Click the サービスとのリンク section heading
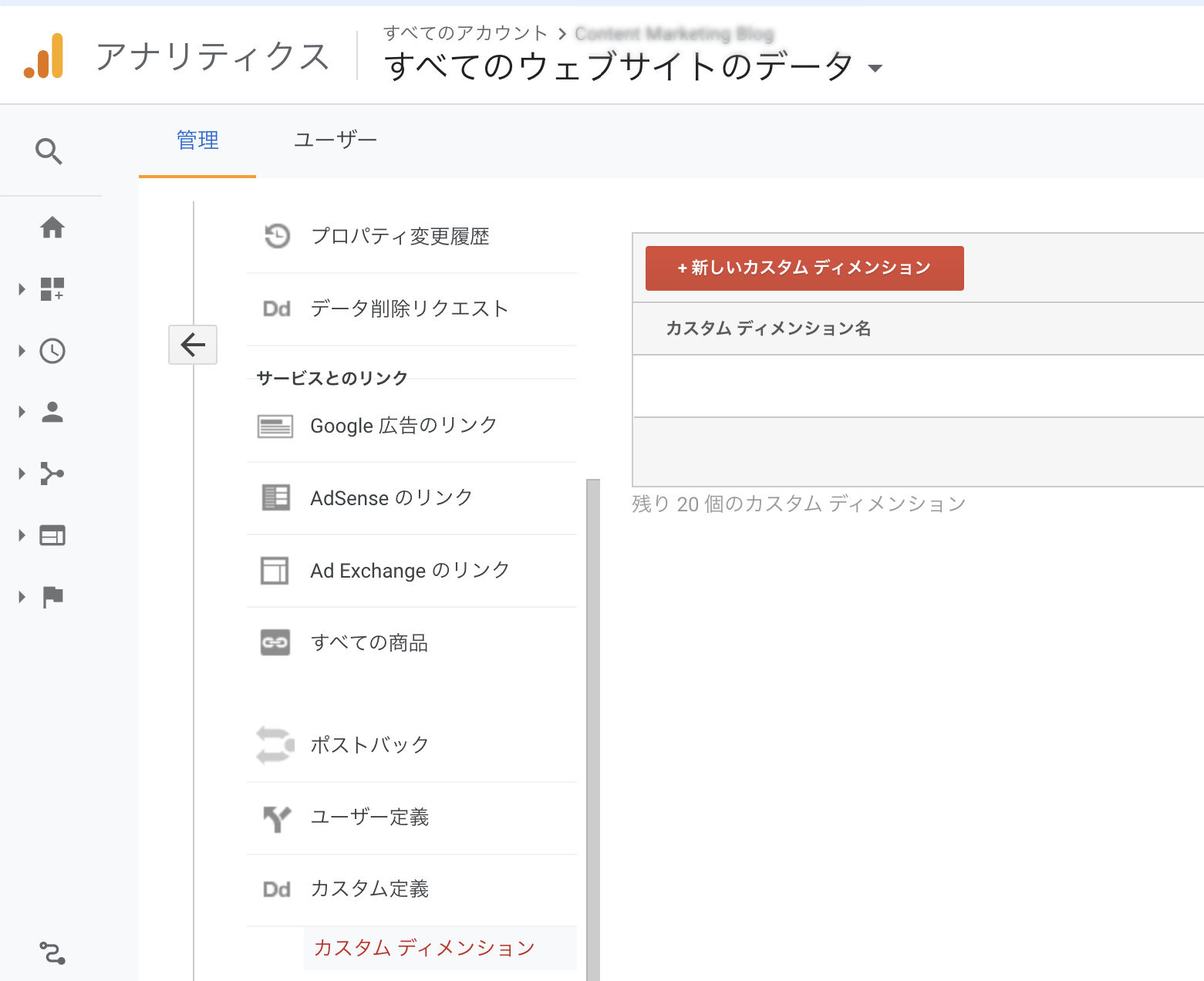This screenshot has height=981, width=1204. click(332, 378)
